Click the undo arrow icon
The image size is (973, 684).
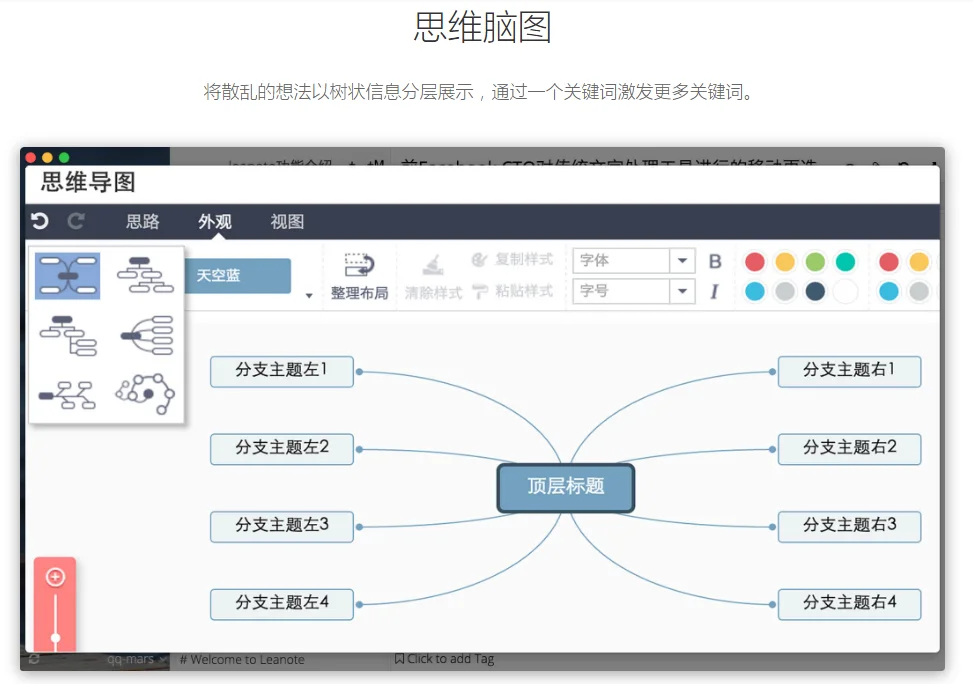pos(40,221)
